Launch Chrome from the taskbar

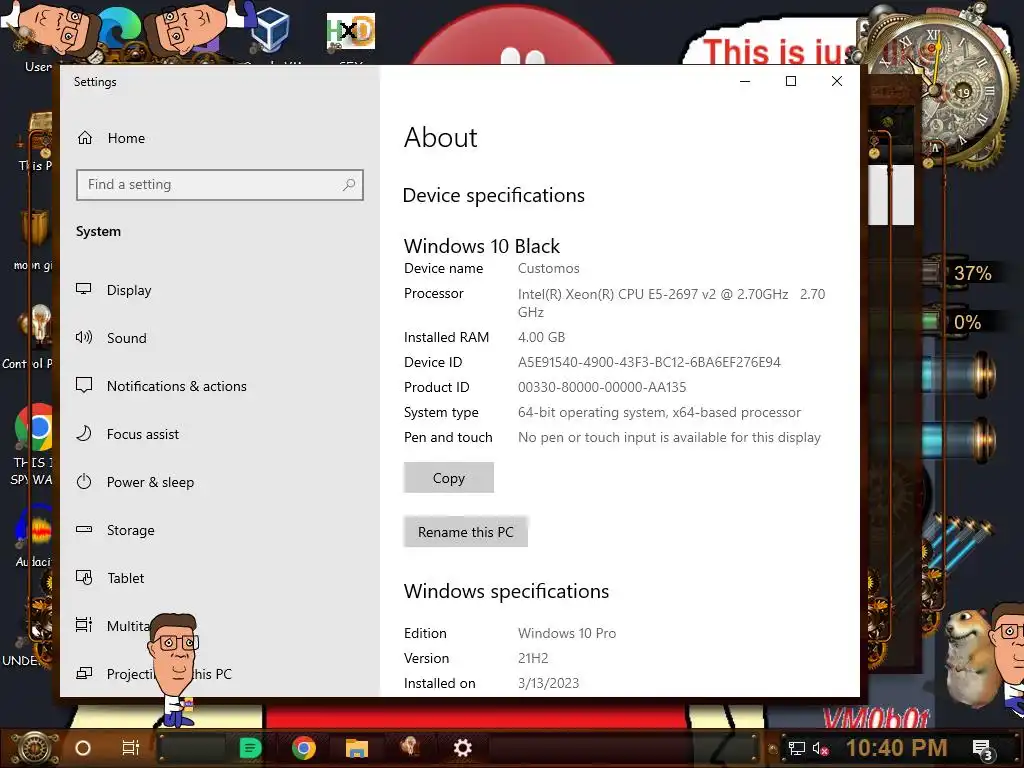tap(304, 748)
